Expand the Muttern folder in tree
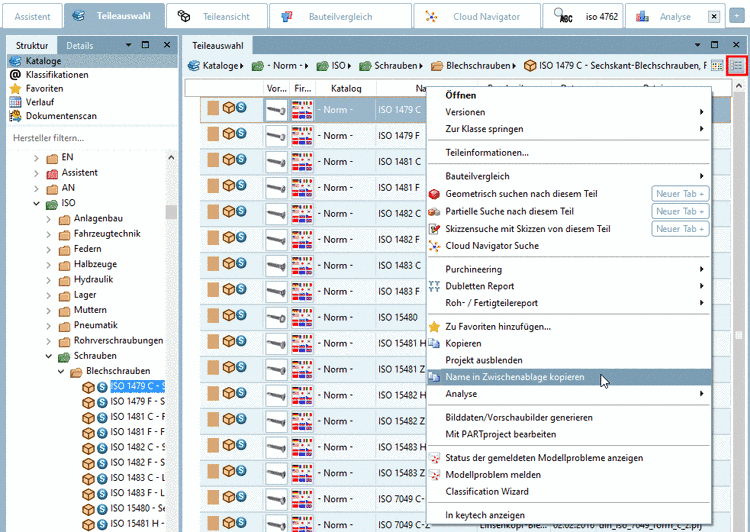The height and width of the screenshot is (532, 750). click(x=48, y=310)
